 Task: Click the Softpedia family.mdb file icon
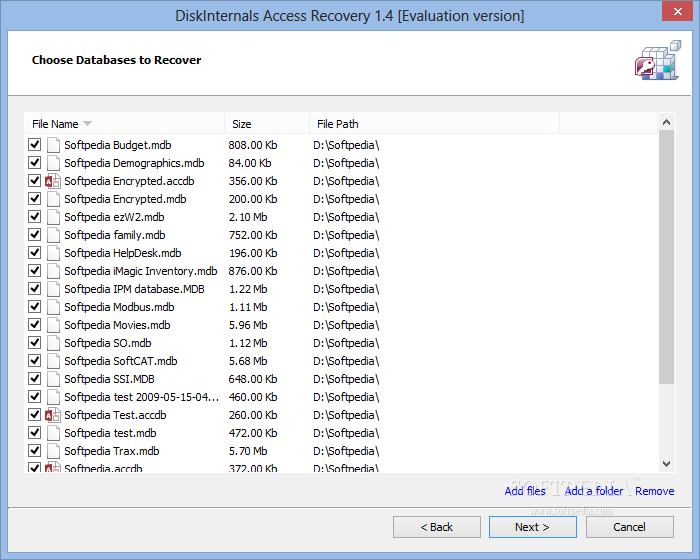[53, 235]
